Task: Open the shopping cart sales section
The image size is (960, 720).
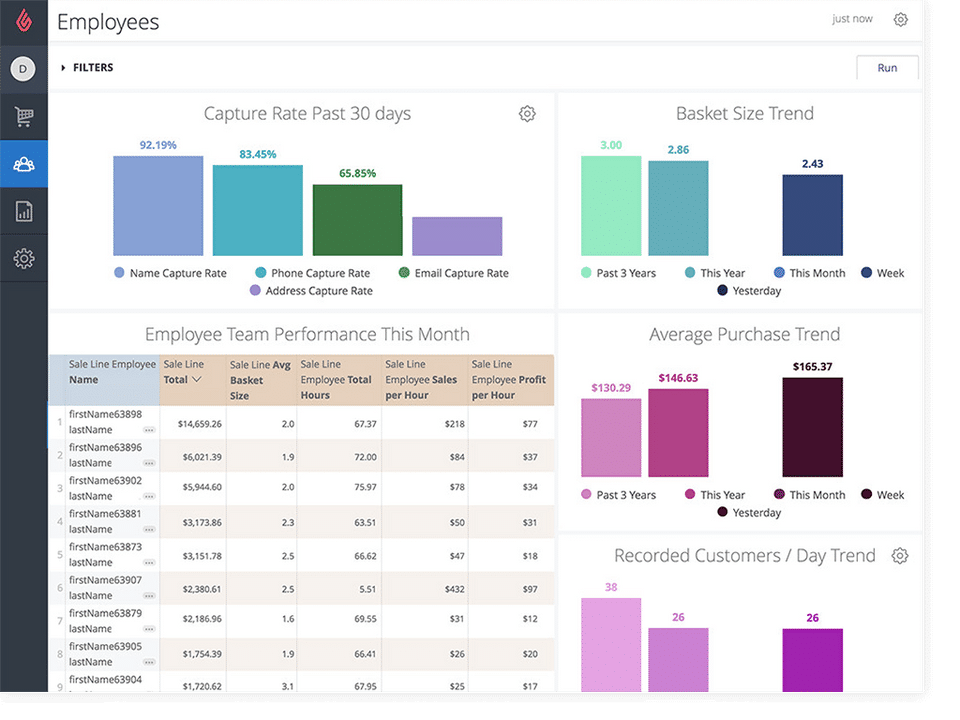Action: pyautogui.click(x=24, y=116)
